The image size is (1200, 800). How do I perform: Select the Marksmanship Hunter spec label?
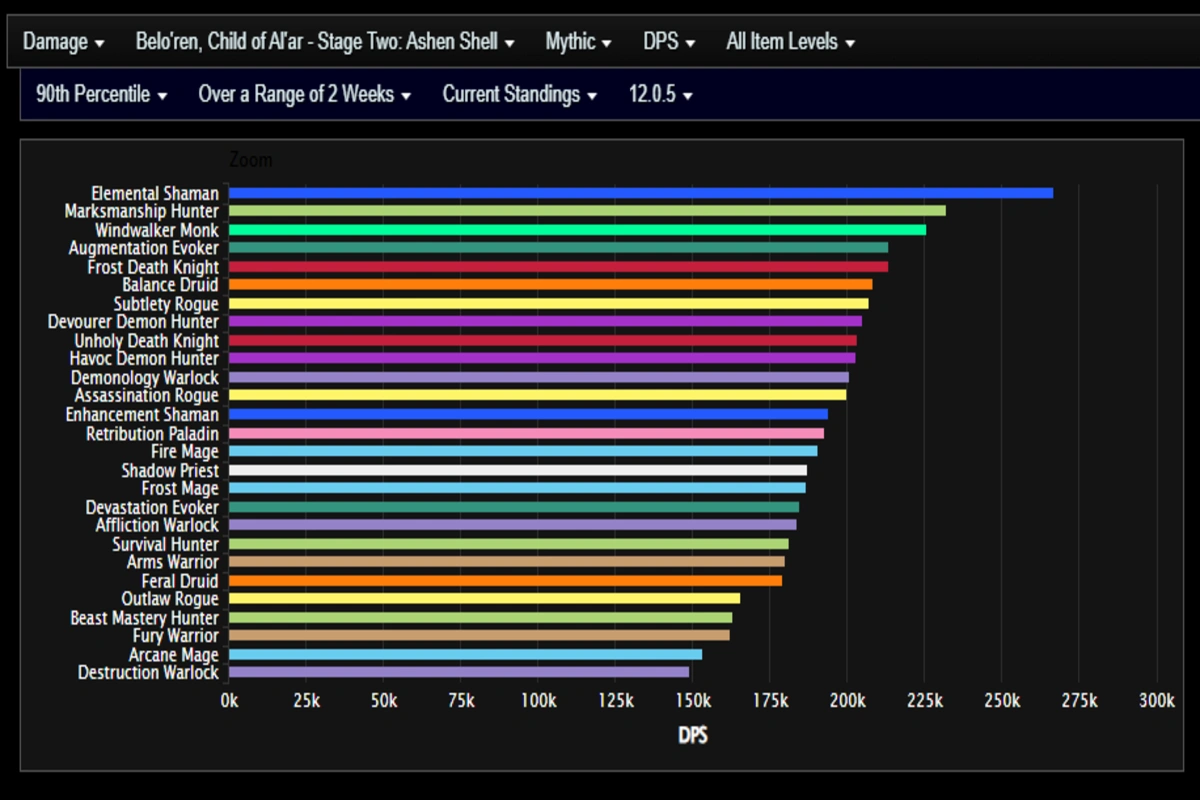tap(142, 211)
